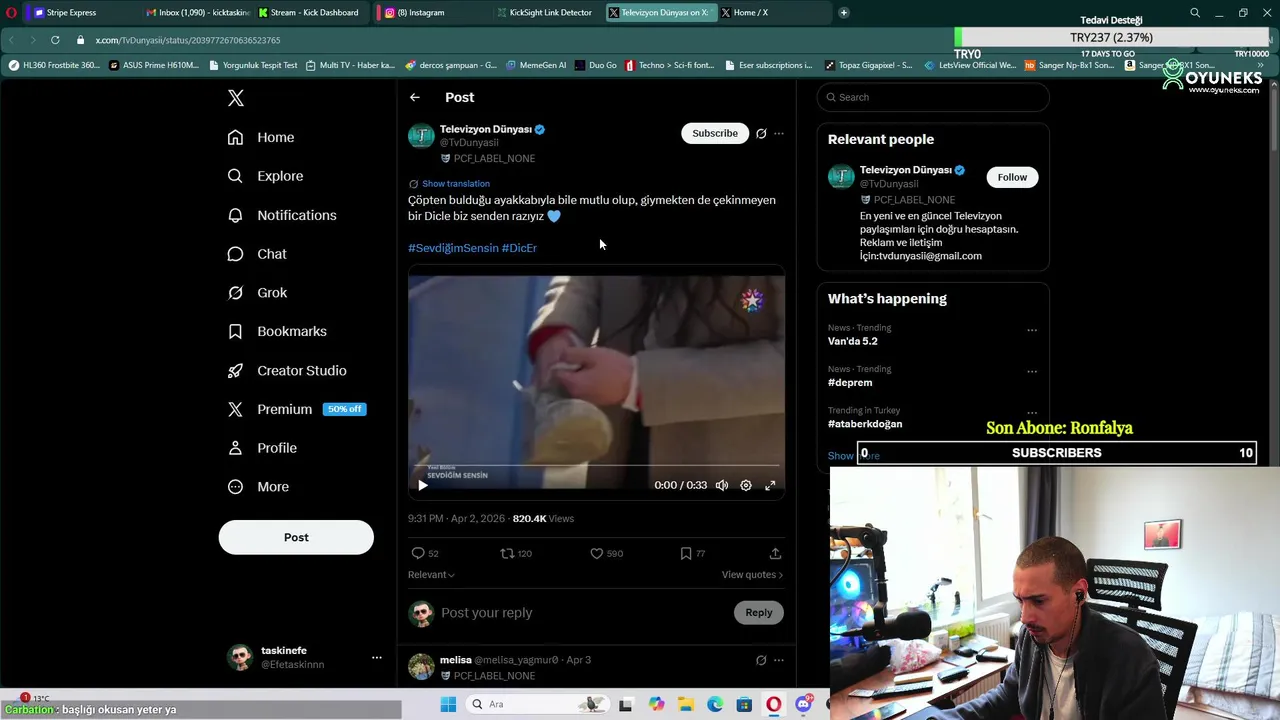
Task: Bookmark the post with 77 bookmarks
Action: pyautogui.click(x=692, y=553)
